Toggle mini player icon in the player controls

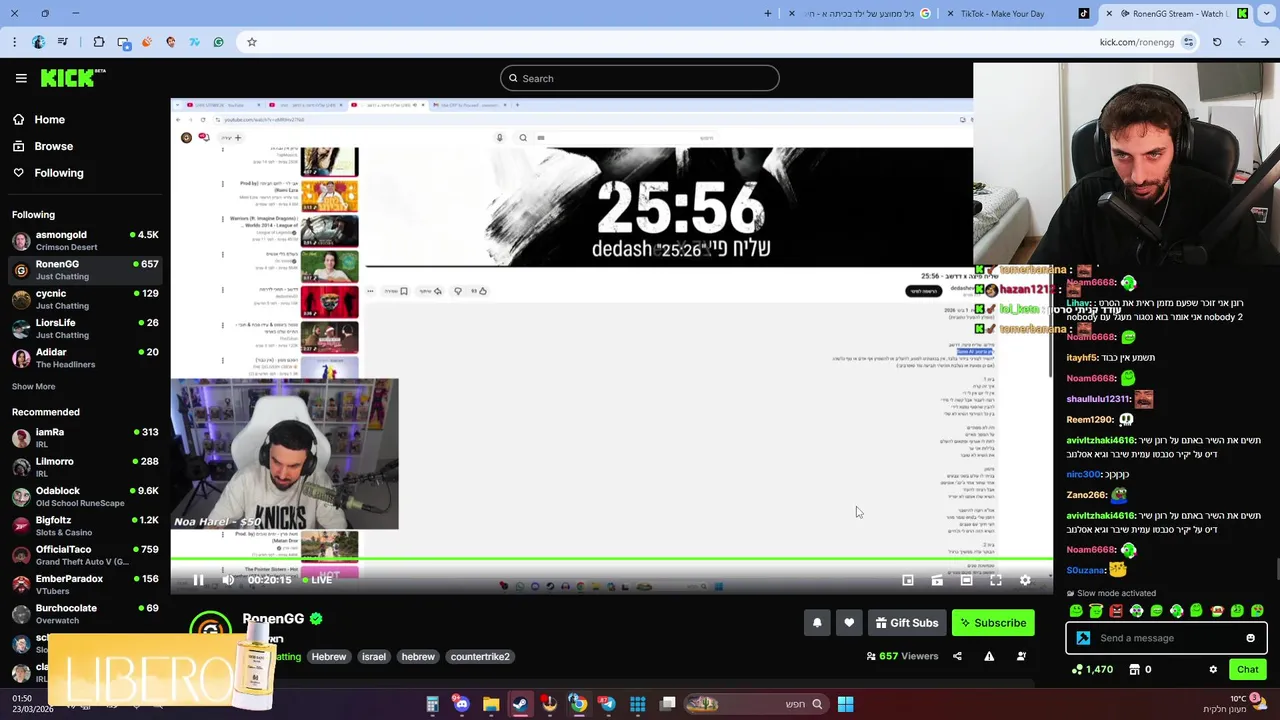[937, 580]
